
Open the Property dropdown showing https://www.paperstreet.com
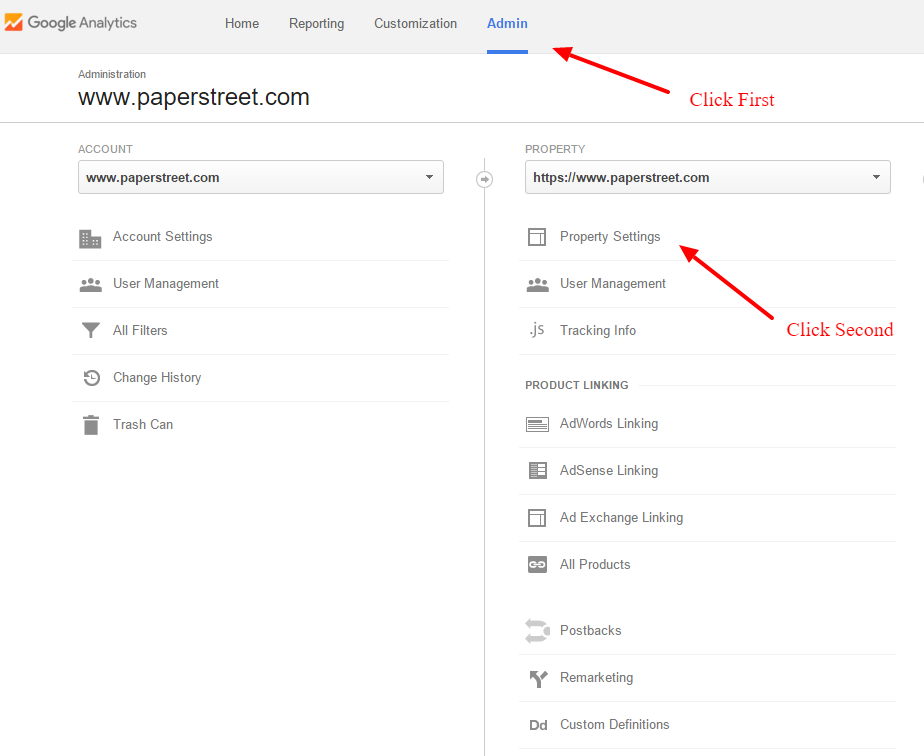click(x=708, y=177)
